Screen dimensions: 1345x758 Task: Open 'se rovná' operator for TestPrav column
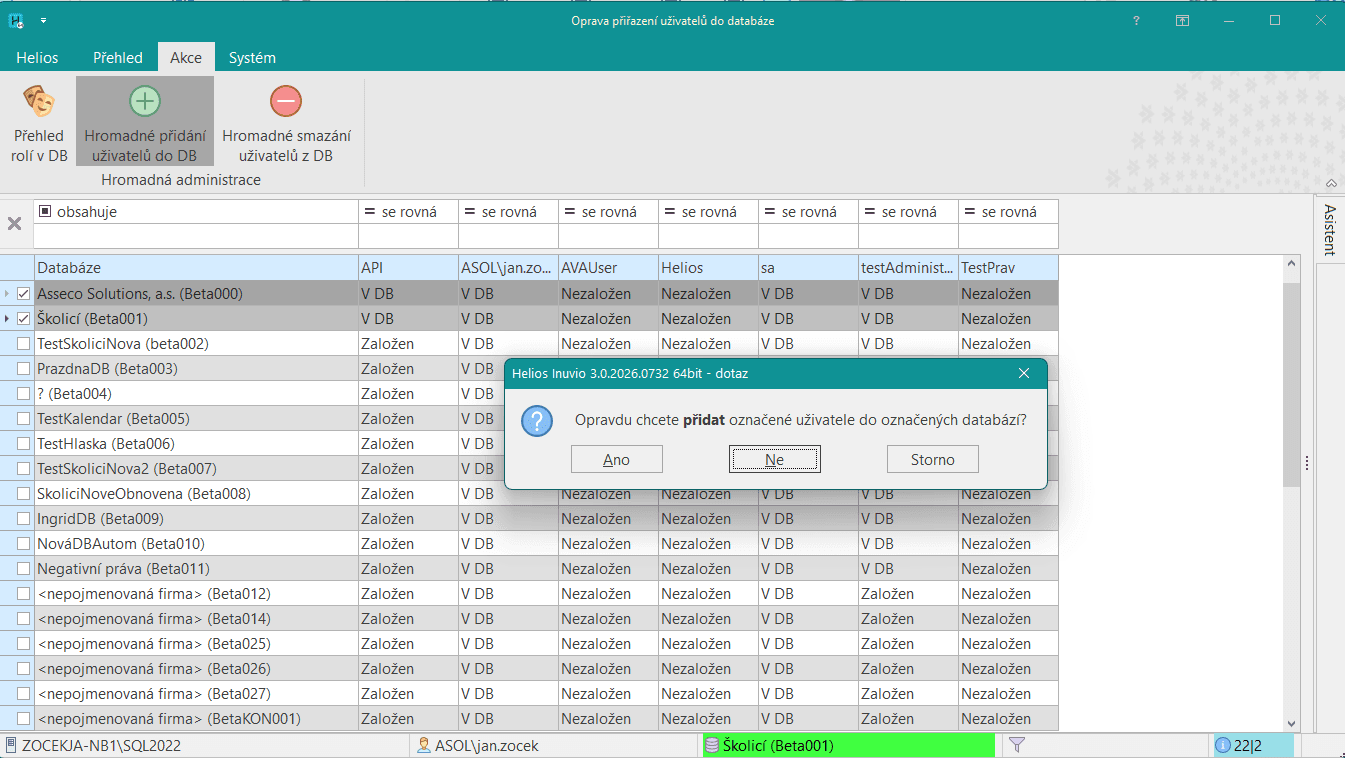click(1008, 212)
